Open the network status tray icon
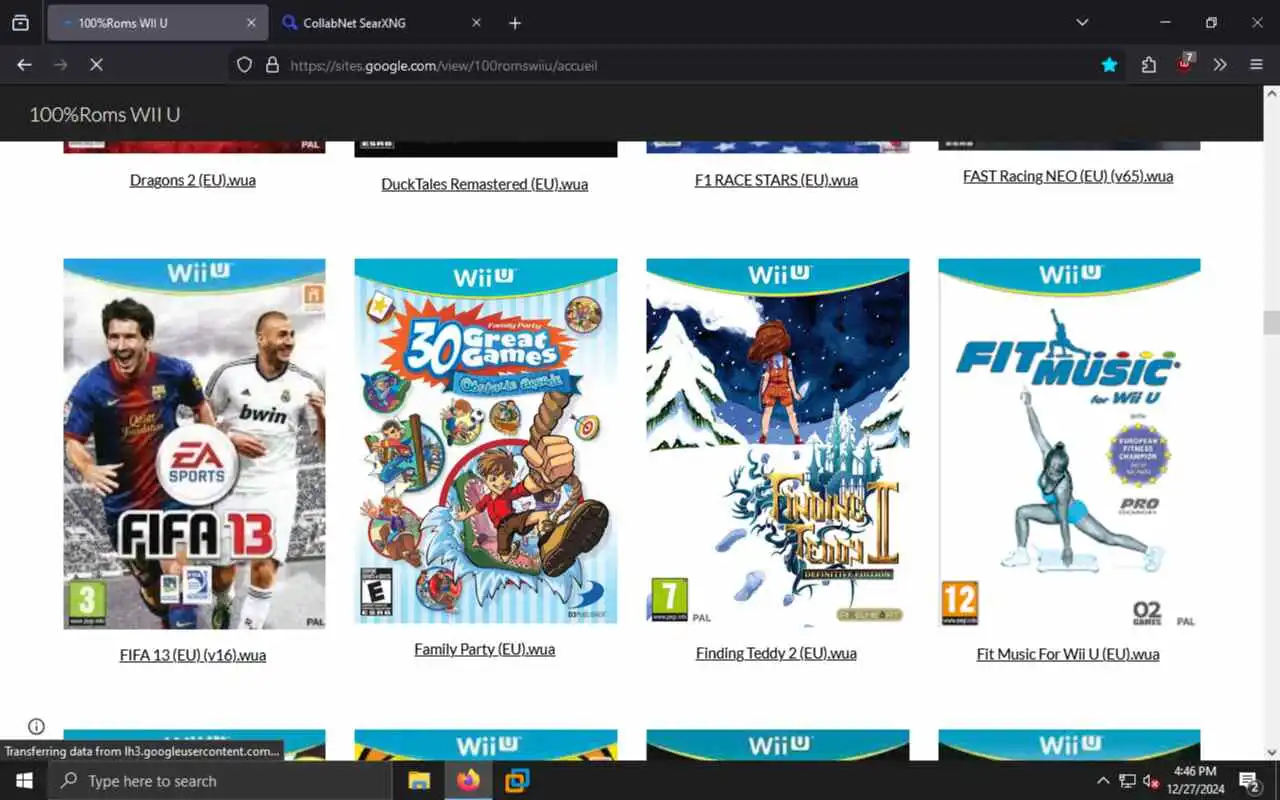Viewport: 1280px width, 800px height. pyautogui.click(x=1127, y=781)
